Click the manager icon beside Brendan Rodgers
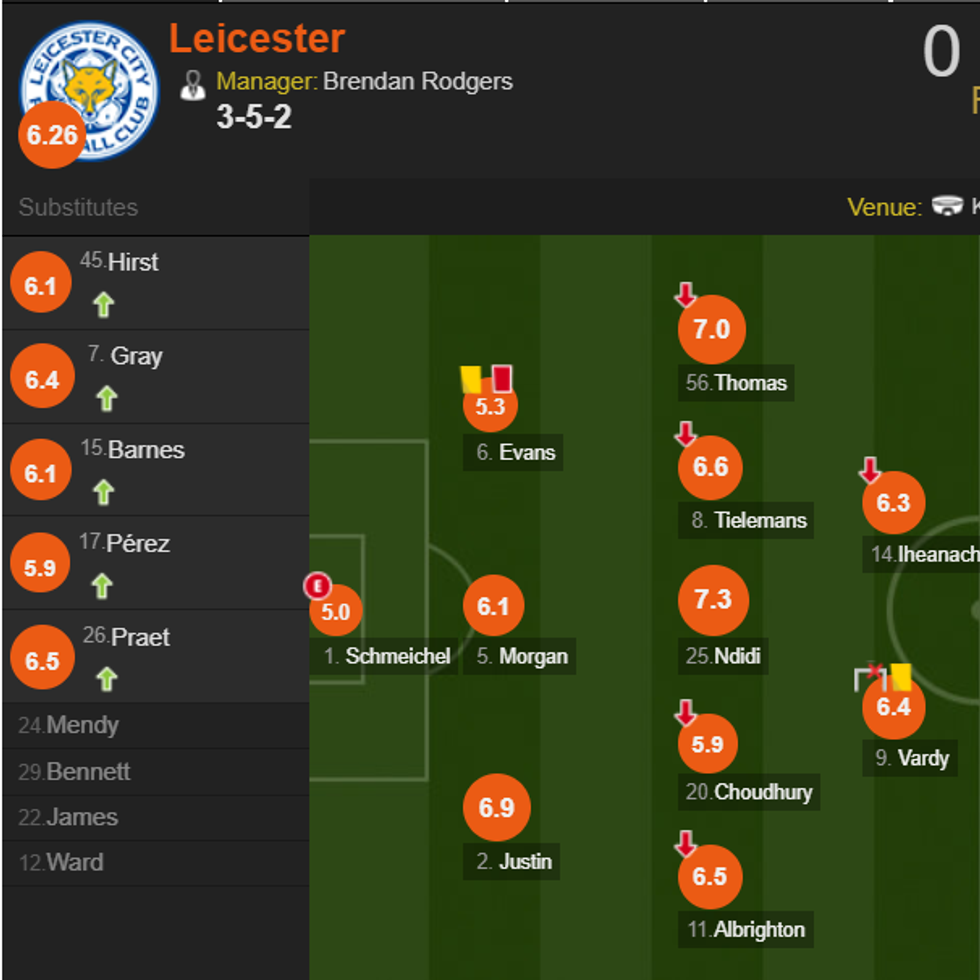Viewport: 980px width, 980px height. [193, 84]
